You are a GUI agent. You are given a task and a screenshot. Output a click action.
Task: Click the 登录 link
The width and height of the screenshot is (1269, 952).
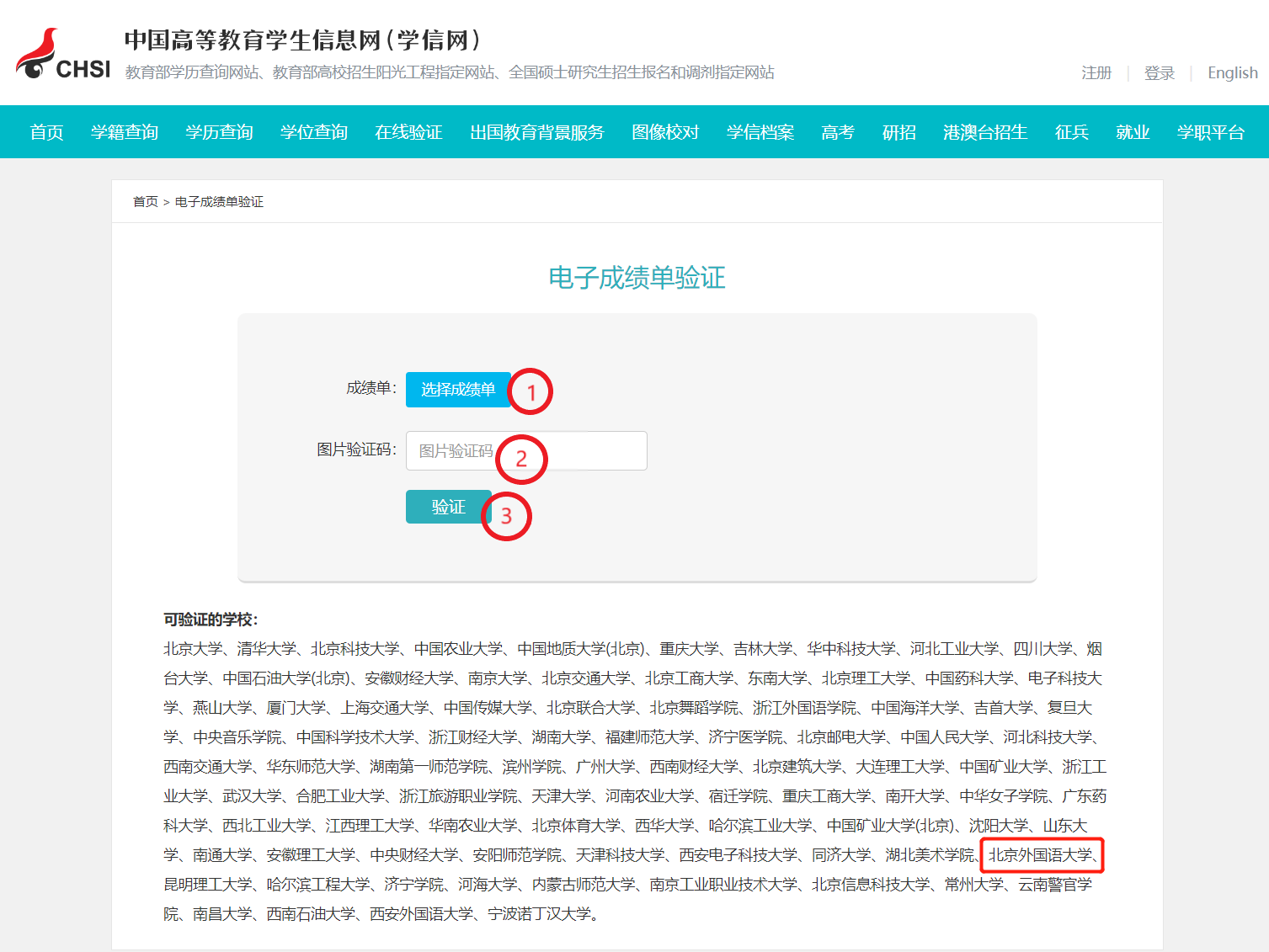tap(1160, 73)
